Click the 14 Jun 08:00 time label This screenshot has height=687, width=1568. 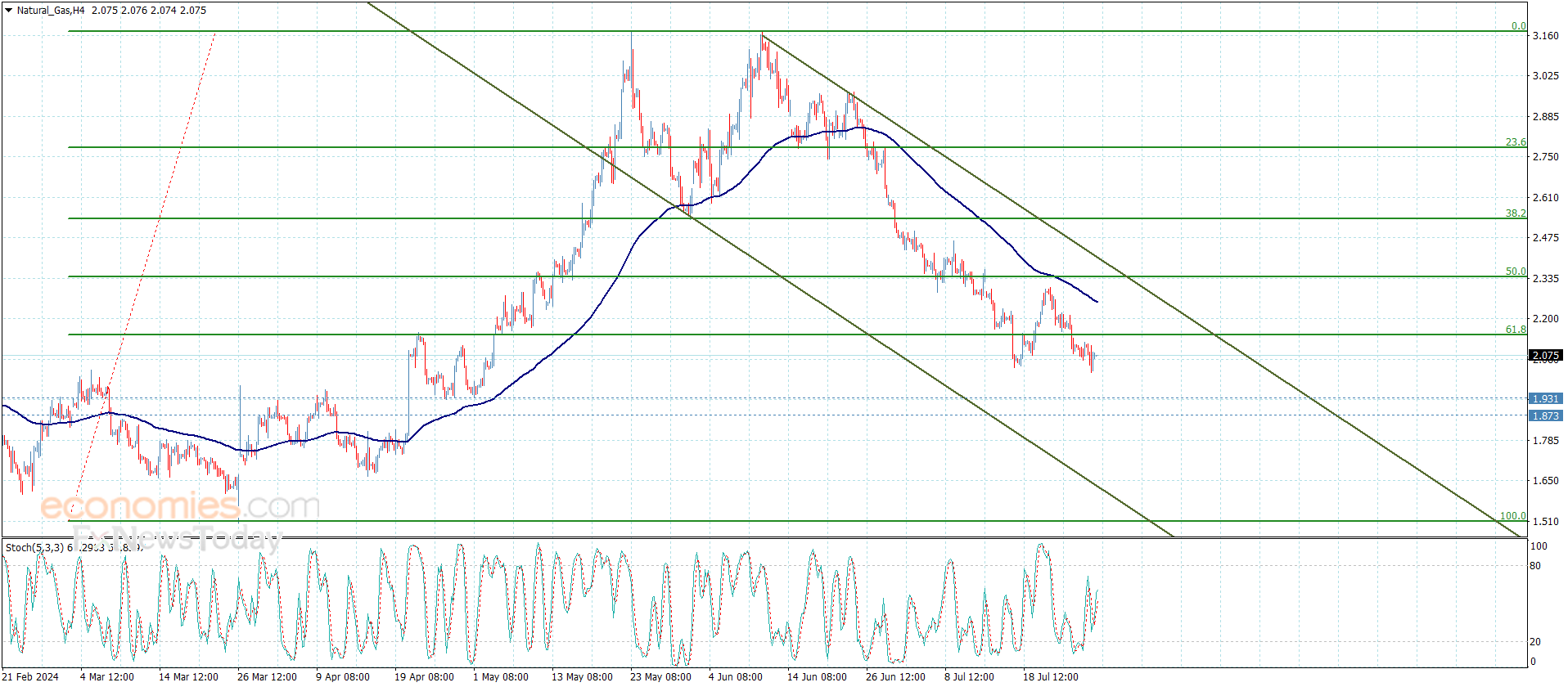(817, 677)
